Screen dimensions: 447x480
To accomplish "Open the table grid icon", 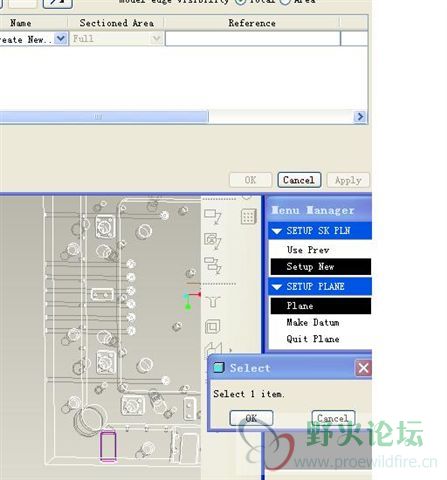I will [x=248, y=216].
